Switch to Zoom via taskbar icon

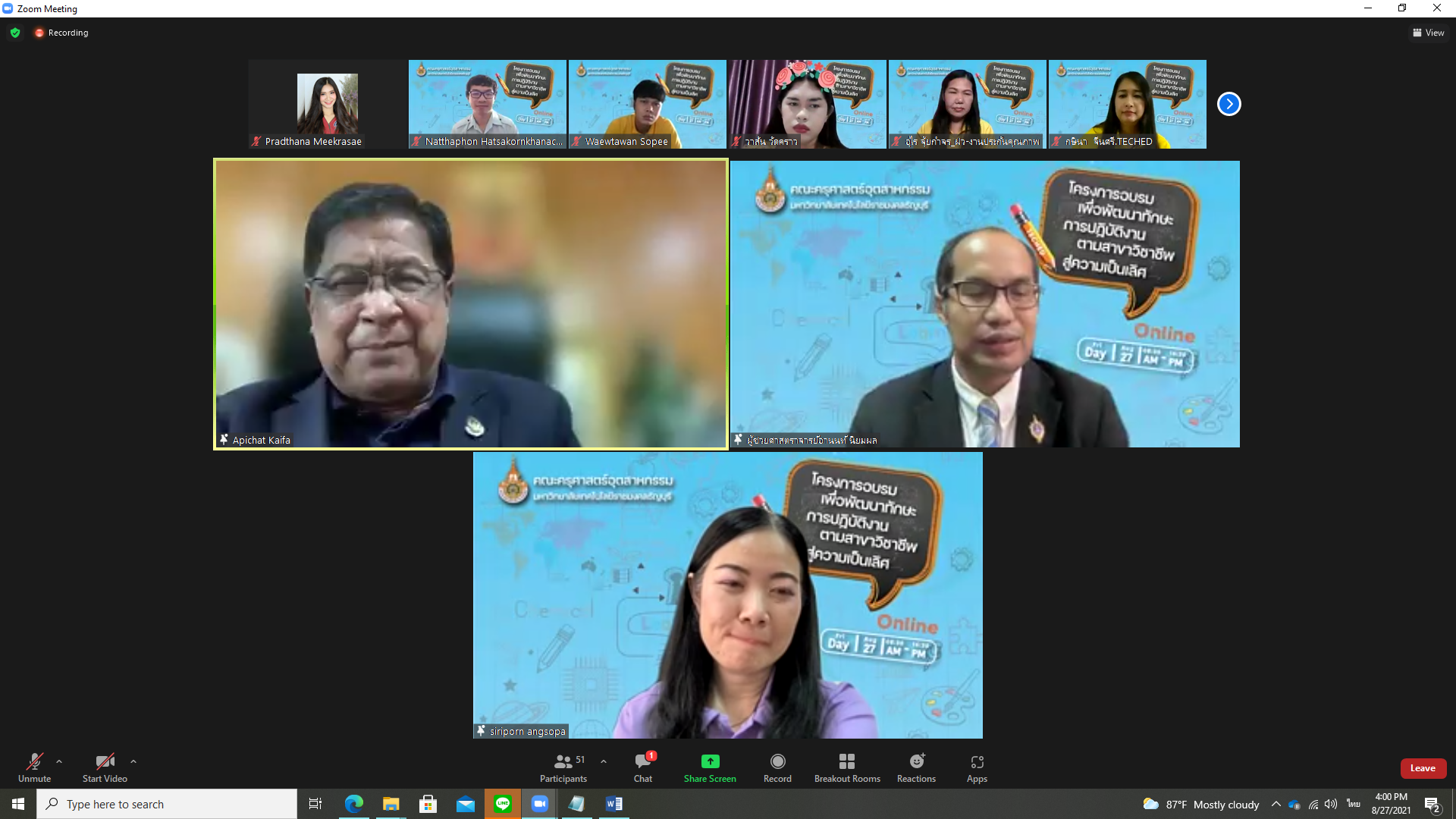pyautogui.click(x=539, y=804)
